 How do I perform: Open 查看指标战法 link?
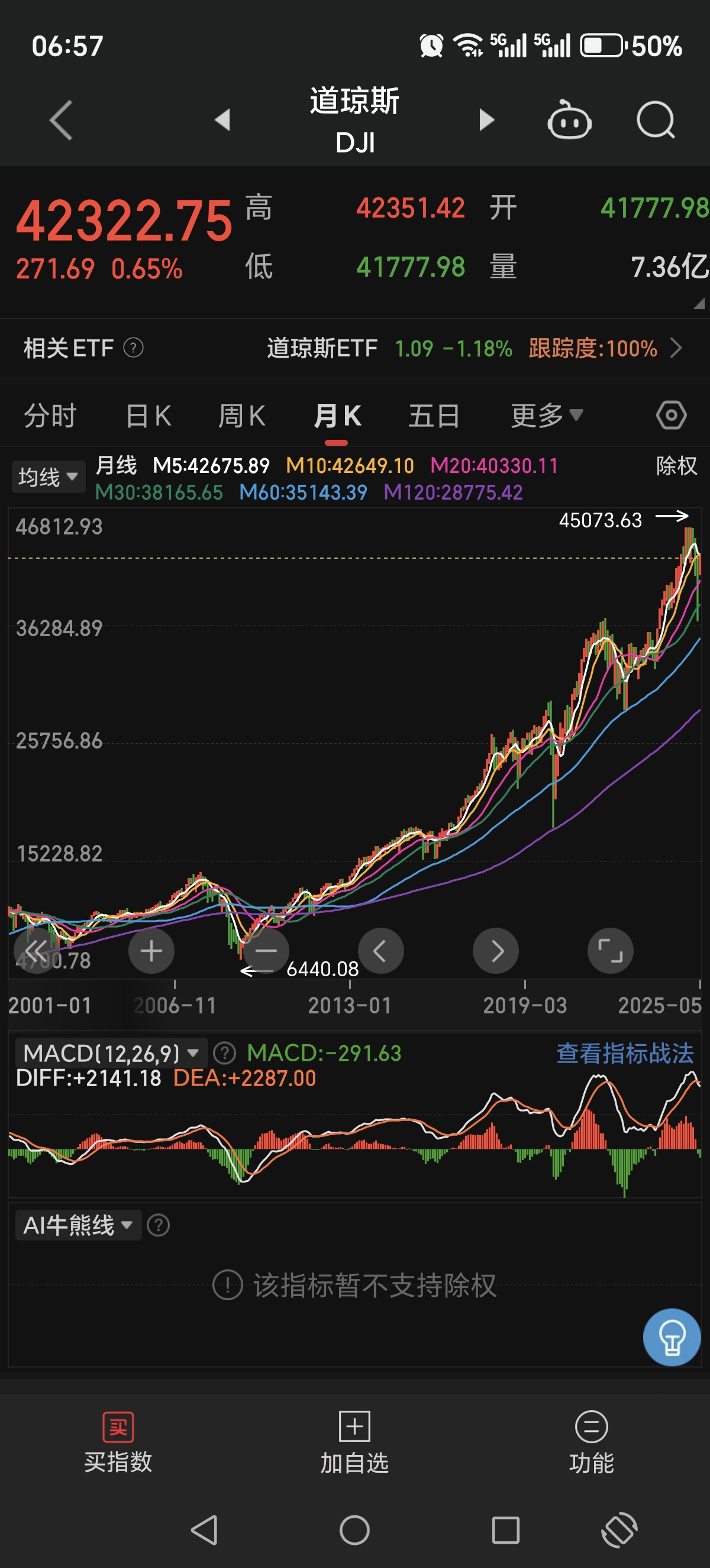pos(625,1053)
